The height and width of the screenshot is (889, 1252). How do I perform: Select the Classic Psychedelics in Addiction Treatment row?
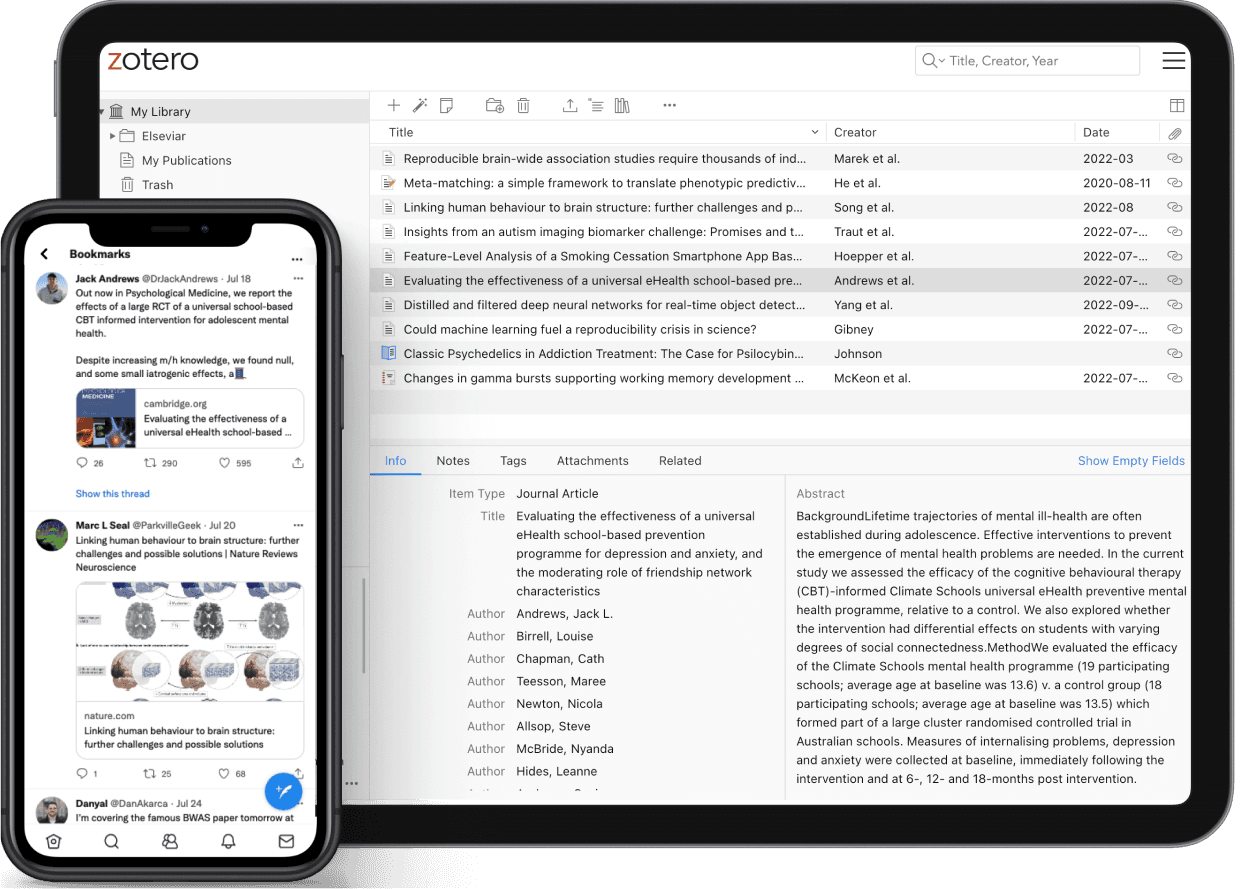[780, 353]
